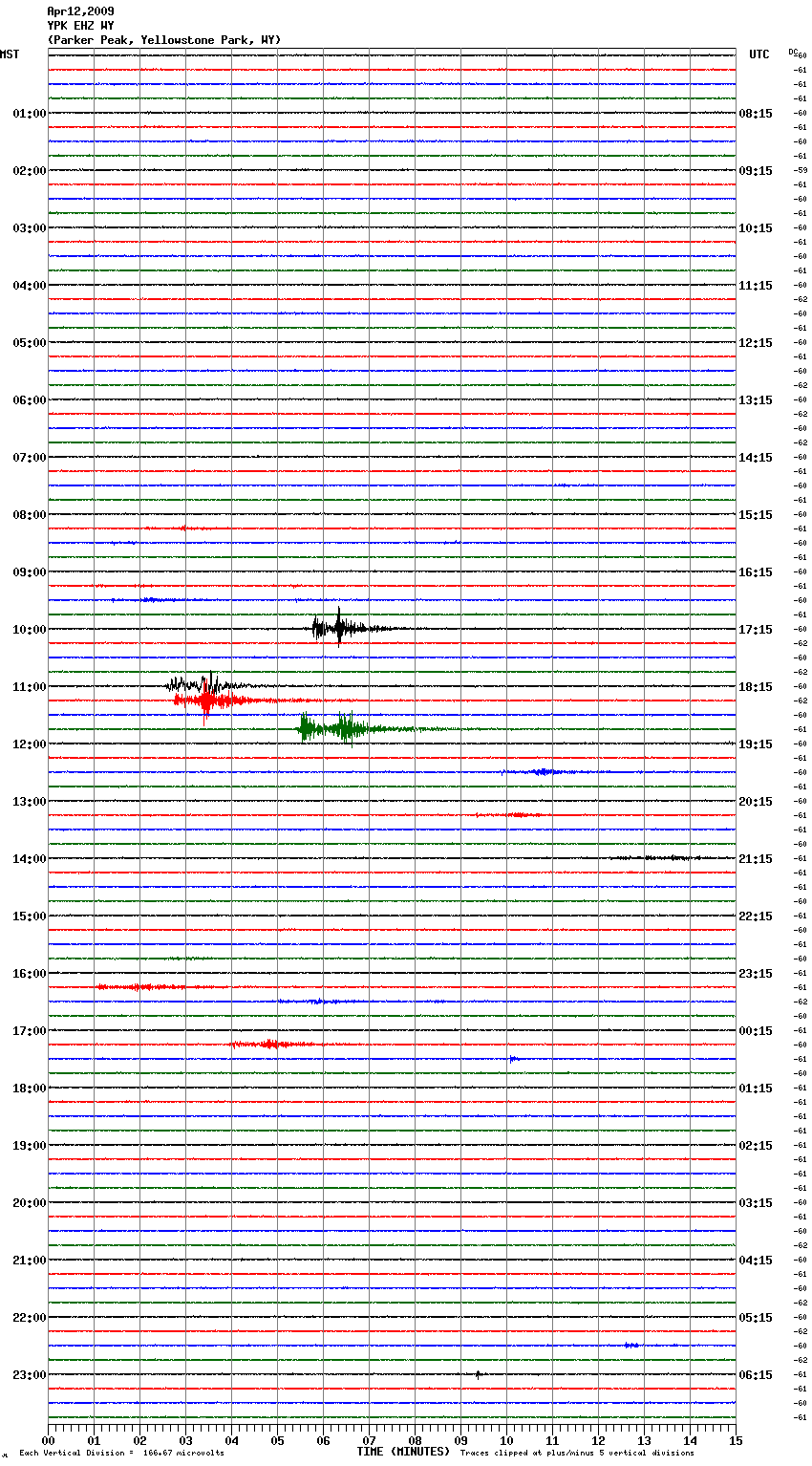Image resolution: width=812 pixels, height=1466 pixels.
Task: Select the 17:15 UTC time label
Action: 756,630
